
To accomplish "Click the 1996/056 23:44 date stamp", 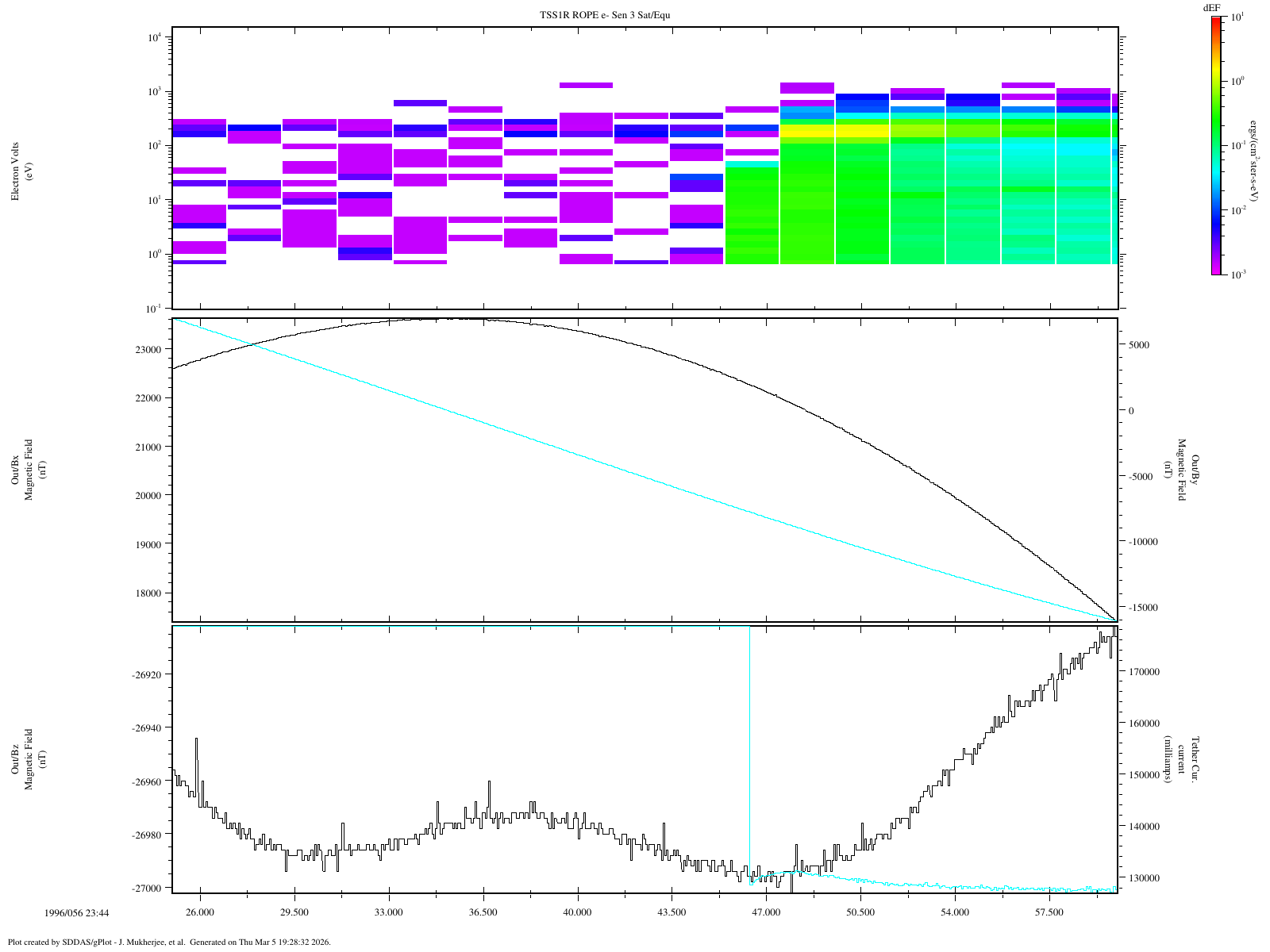I will tap(77, 913).
